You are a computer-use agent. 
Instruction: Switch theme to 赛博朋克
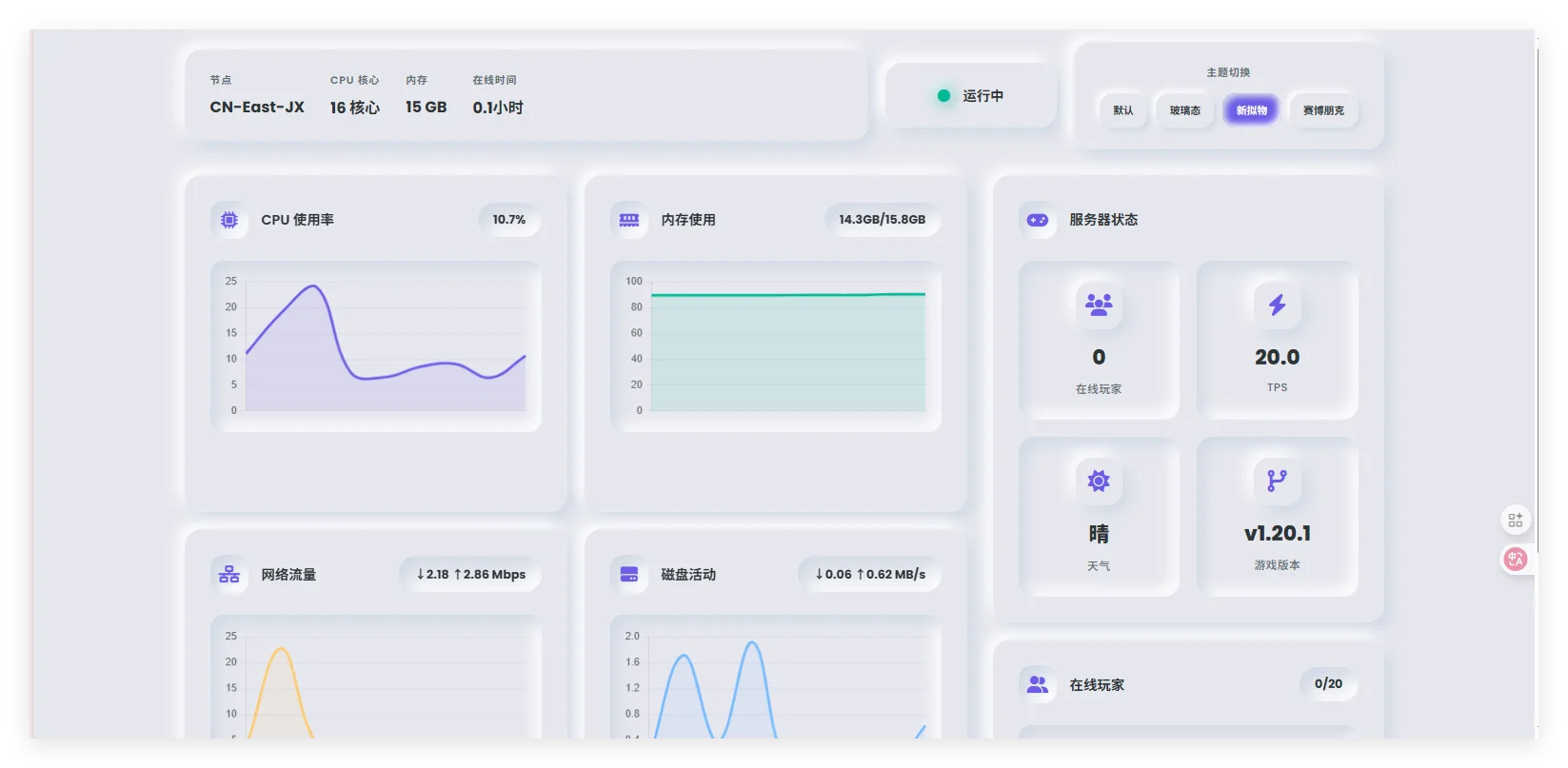(x=1323, y=110)
